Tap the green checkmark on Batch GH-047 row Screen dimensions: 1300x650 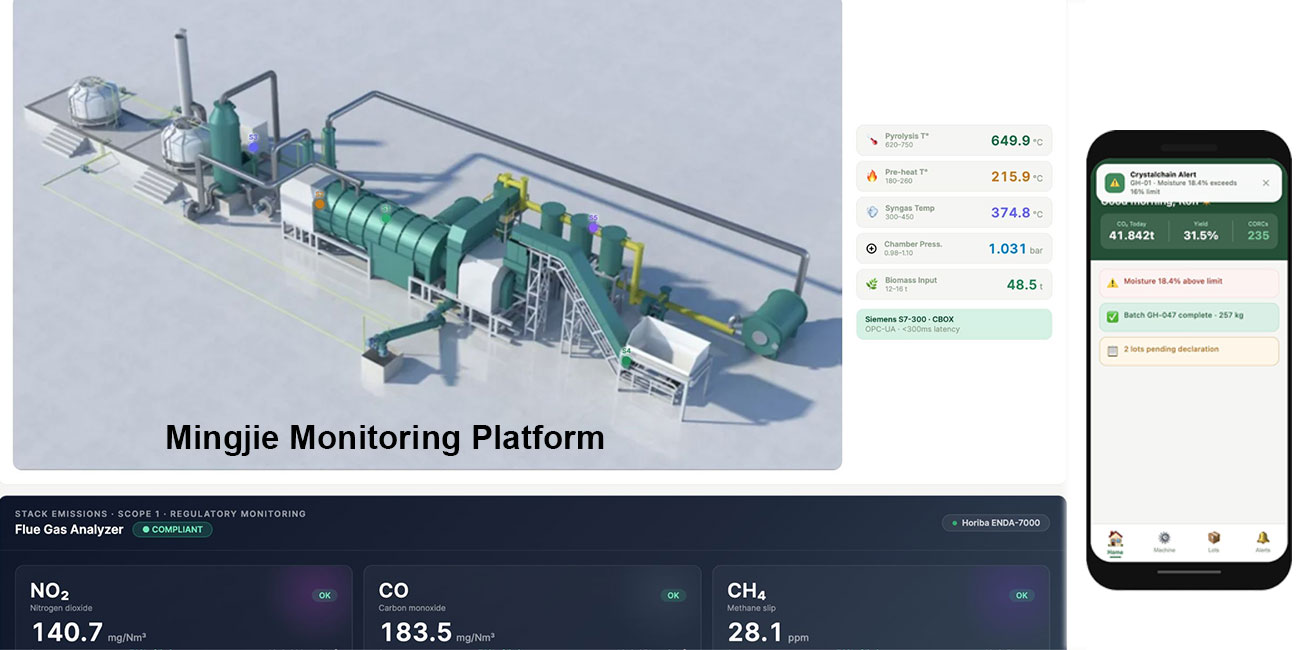tap(1112, 317)
